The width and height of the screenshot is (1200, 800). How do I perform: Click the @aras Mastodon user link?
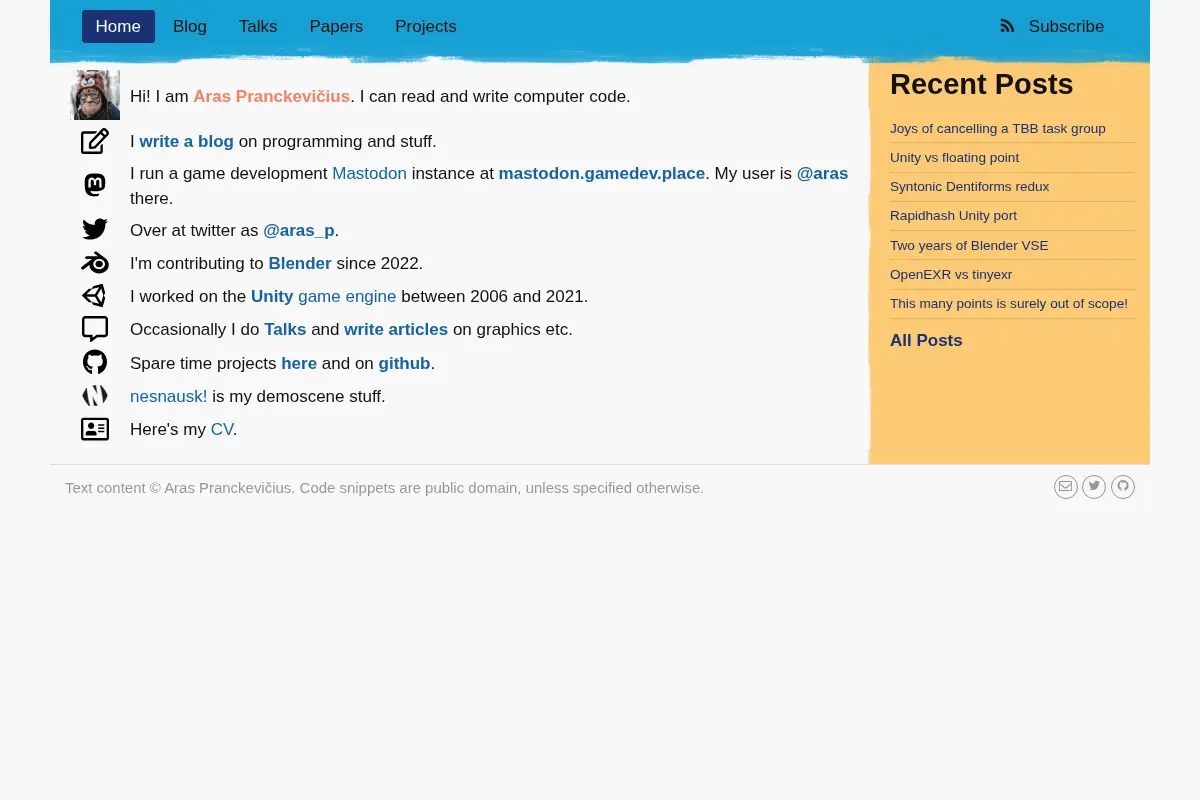(x=822, y=174)
